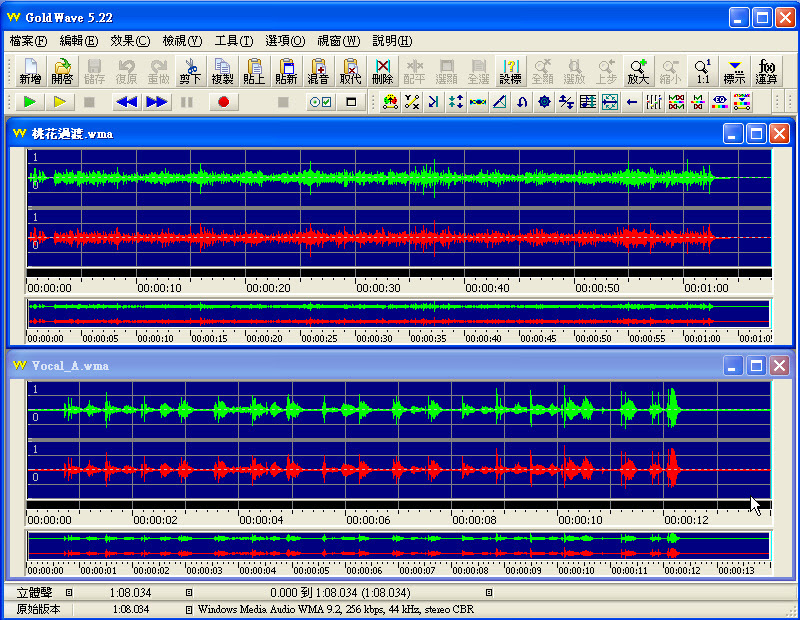Open the 工具(T) menu
Viewport: 800px width, 620px height.
tap(234, 41)
